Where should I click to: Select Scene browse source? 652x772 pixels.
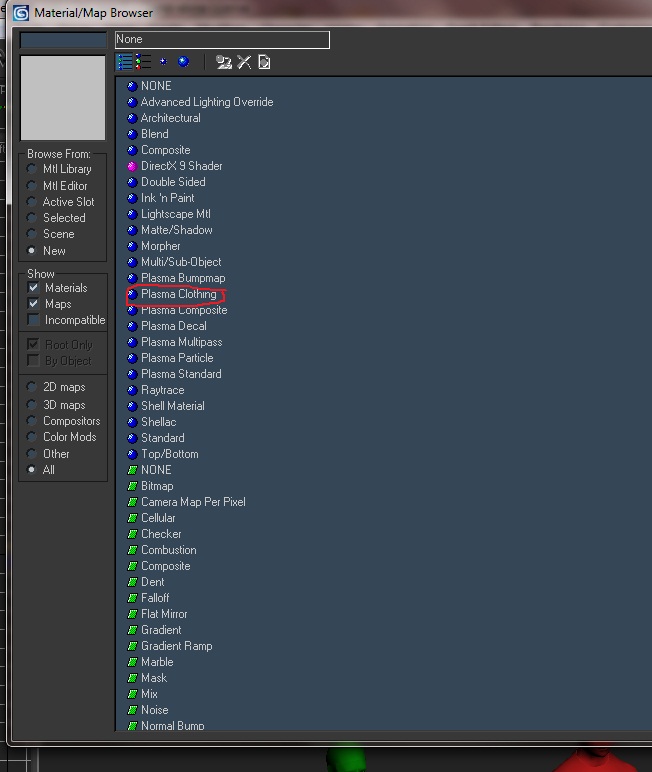[32, 234]
